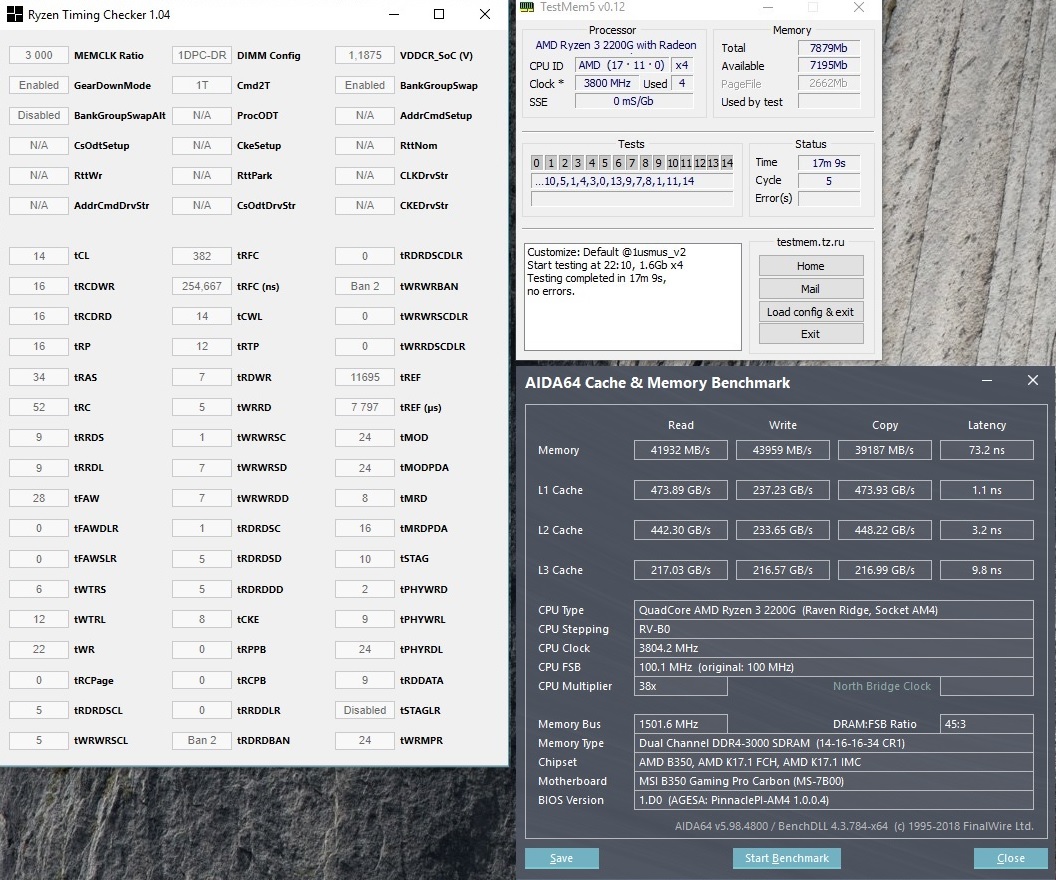Click the TestMem5 log text area

coord(632,297)
